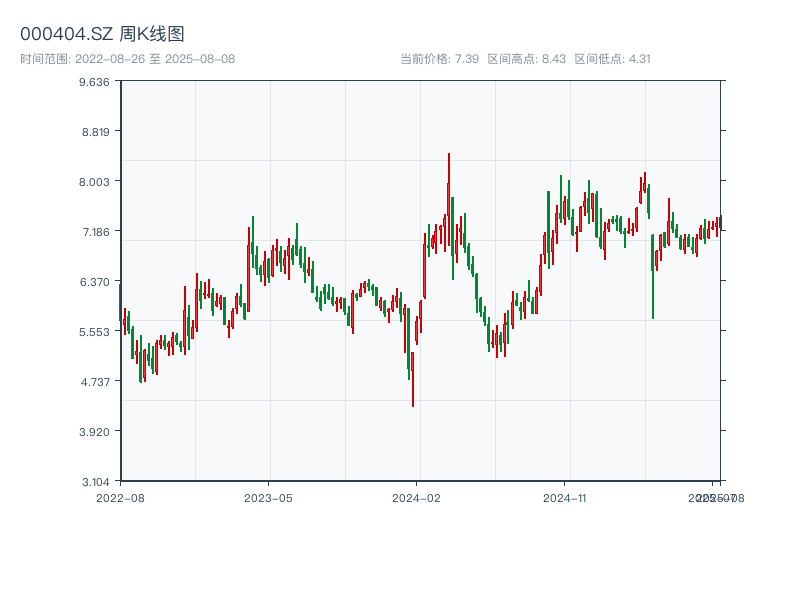This screenshot has height=600, width=800.
Task: Click the 000404.SZ 周K线图 chart title
Action: point(102,34)
